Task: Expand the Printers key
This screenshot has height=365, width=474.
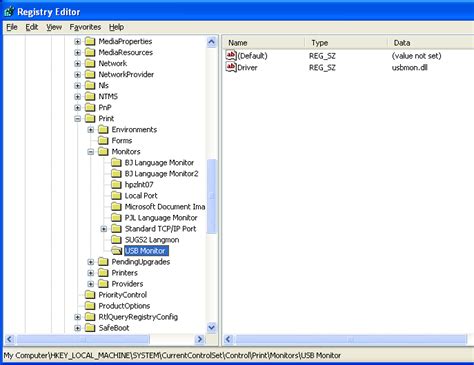Action: [91, 273]
